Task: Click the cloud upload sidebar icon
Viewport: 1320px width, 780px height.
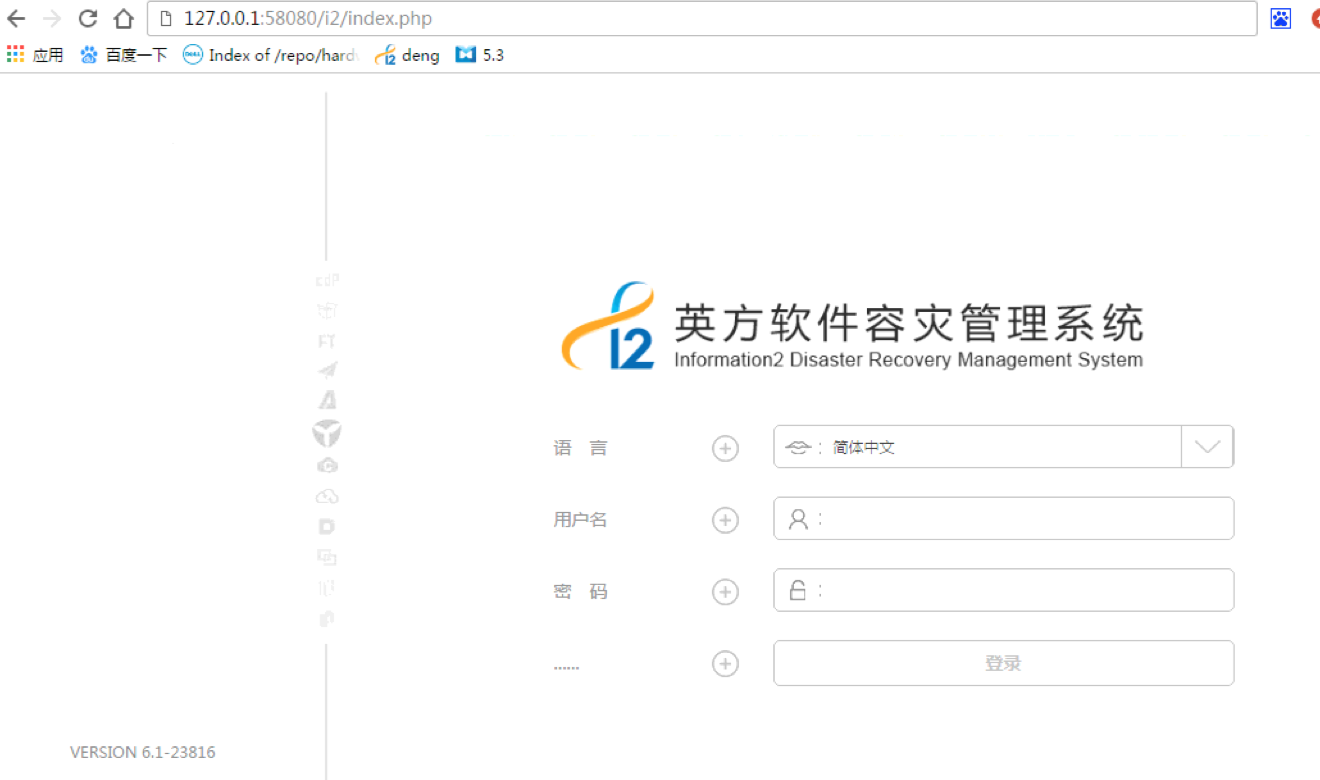Action: [327, 496]
